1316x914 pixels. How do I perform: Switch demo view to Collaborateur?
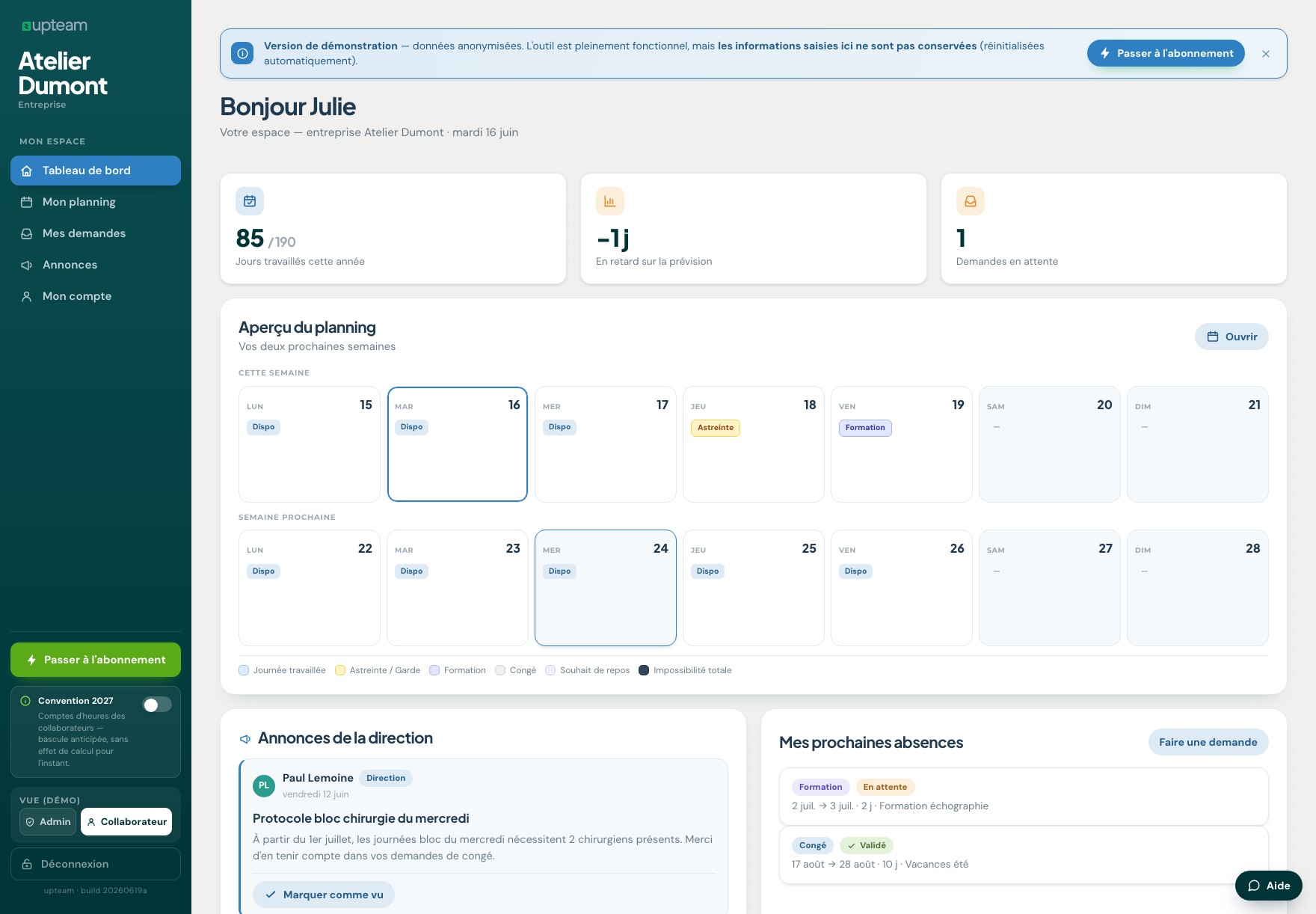(x=126, y=821)
